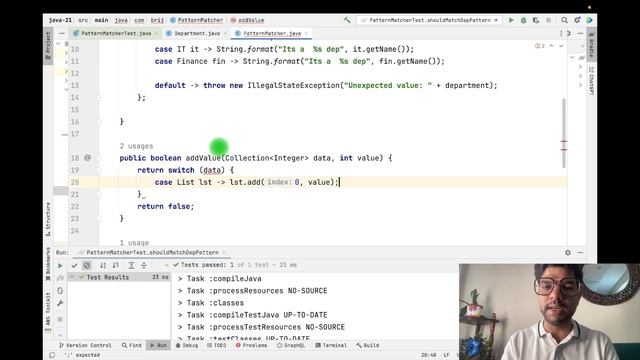The image size is (640, 360).
Task: Toggle show ignored tests icon
Action: 87,265
